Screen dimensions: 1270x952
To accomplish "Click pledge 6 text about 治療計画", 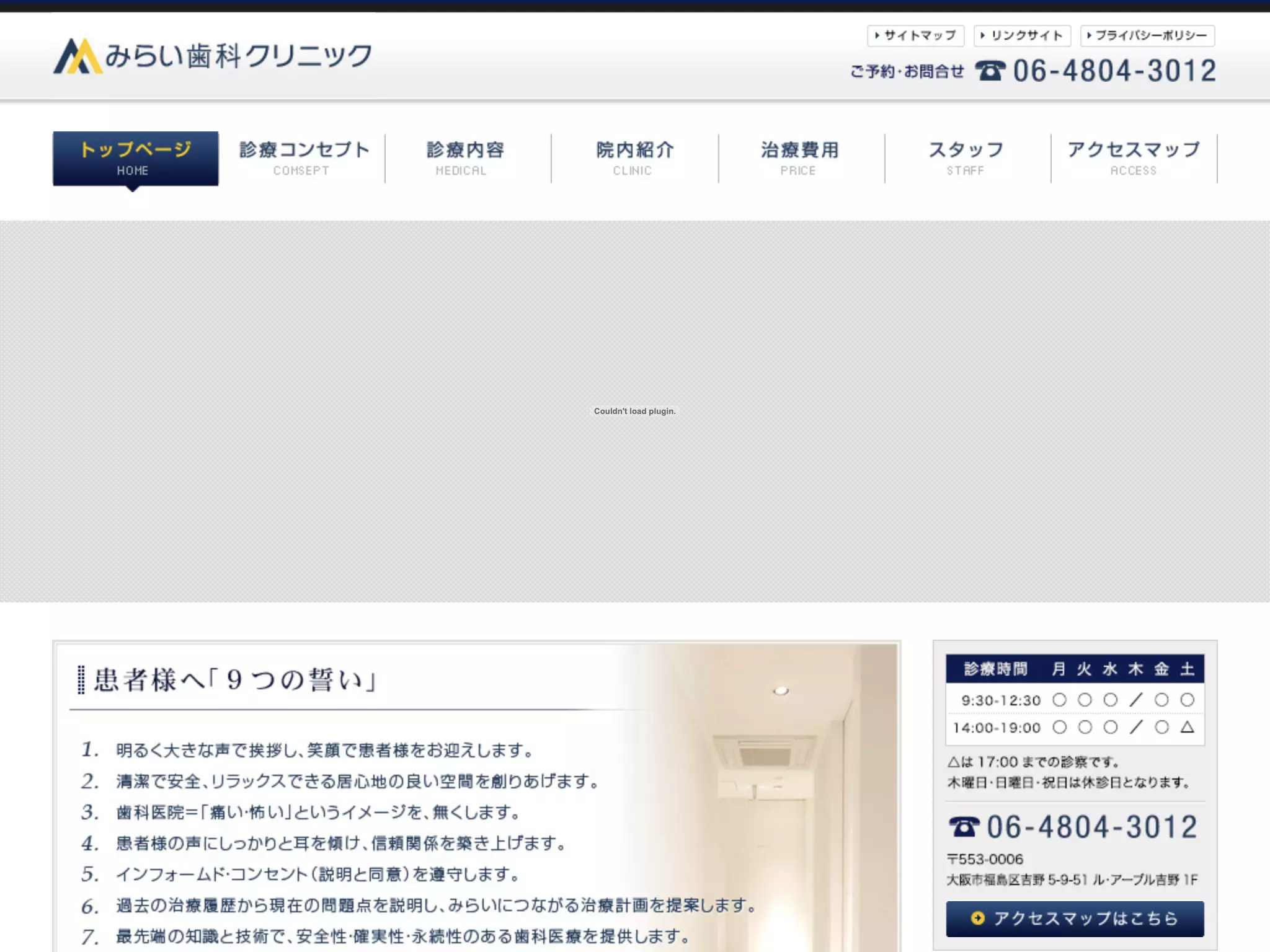I will tap(437, 906).
